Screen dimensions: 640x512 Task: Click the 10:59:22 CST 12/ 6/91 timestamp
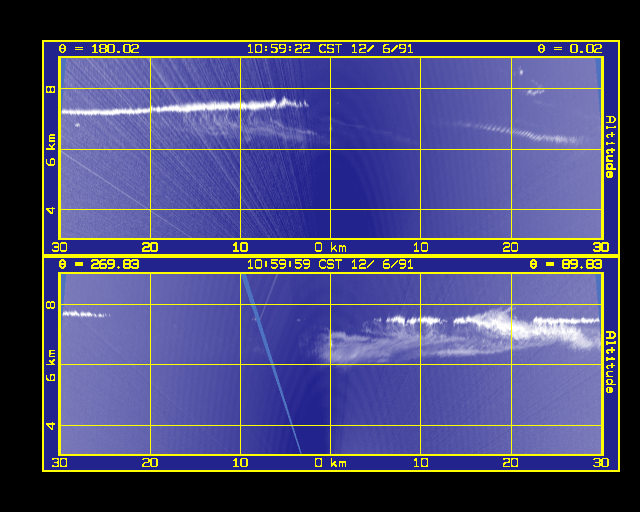click(330, 49)
